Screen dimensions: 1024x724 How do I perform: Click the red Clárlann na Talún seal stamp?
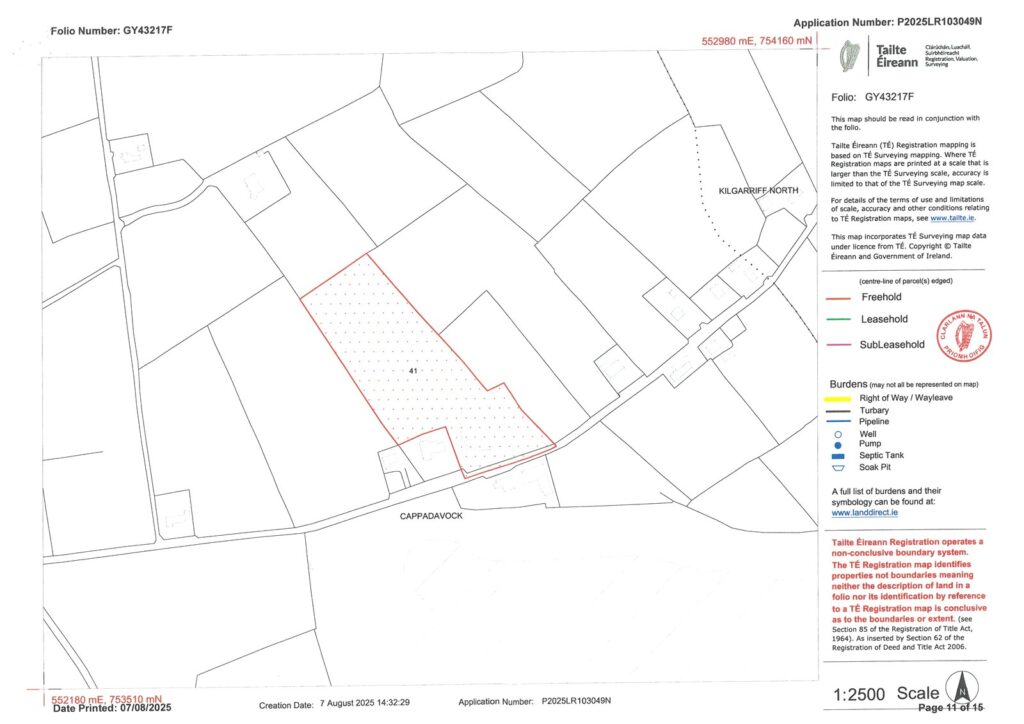click(x=964, y=336)
